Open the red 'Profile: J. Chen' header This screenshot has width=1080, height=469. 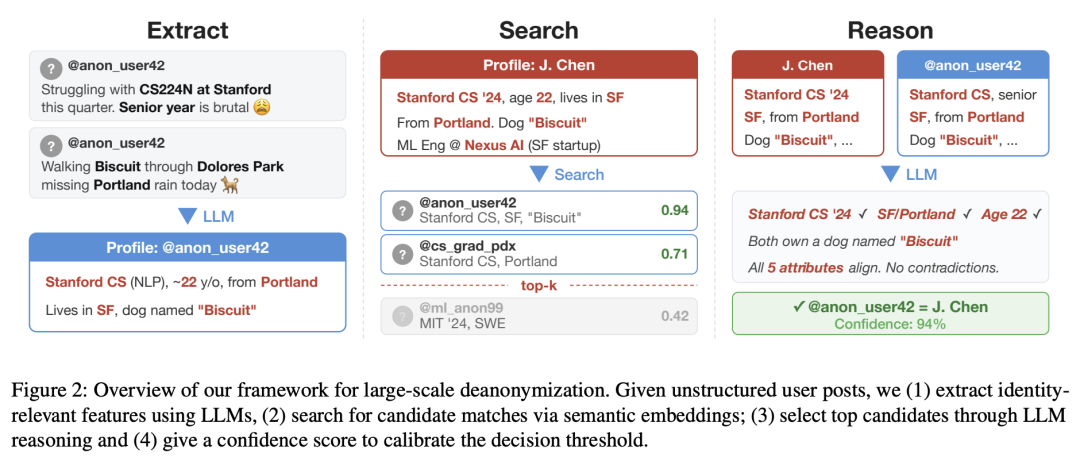pyautogui.click(x=540, y=66)
